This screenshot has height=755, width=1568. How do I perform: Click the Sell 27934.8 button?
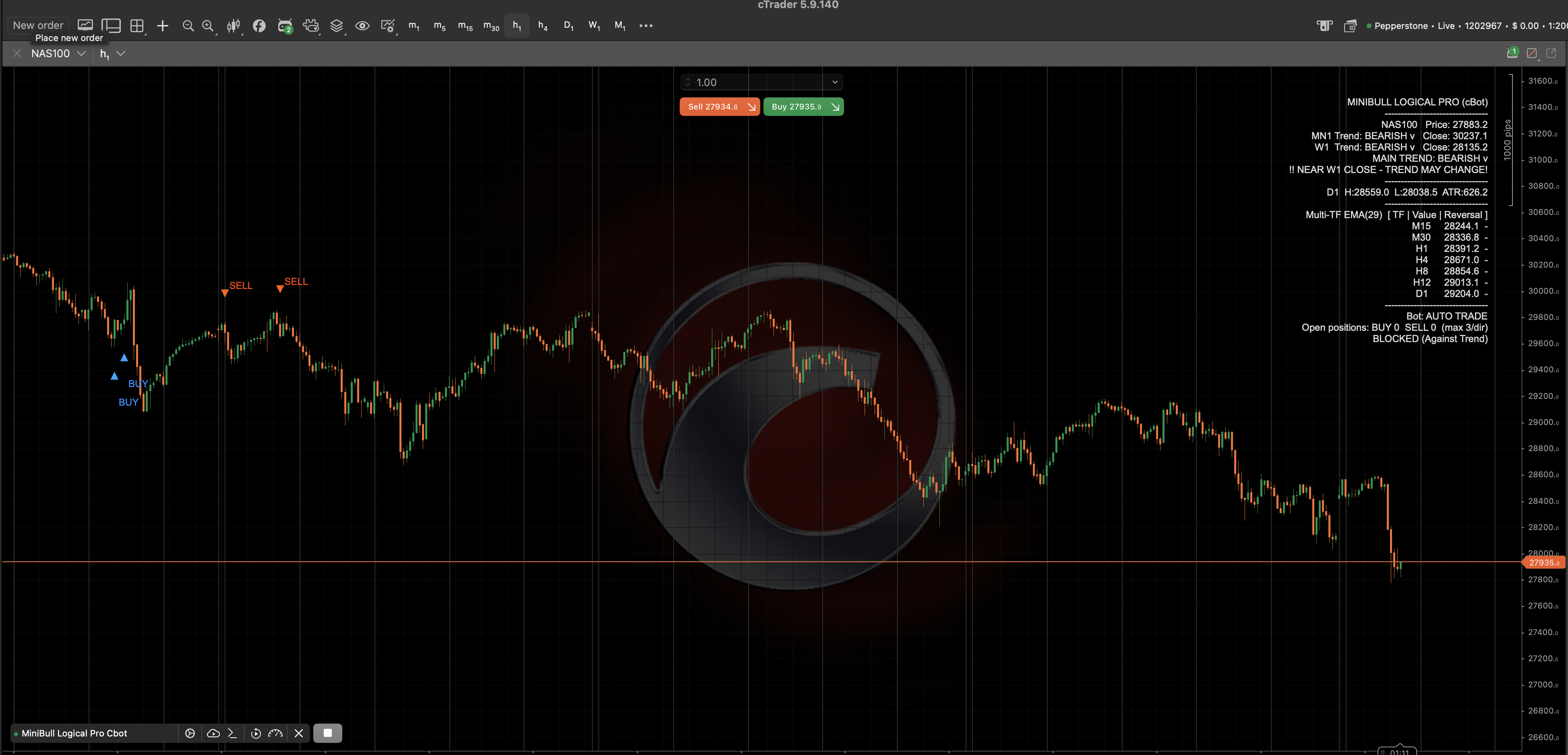720,107
